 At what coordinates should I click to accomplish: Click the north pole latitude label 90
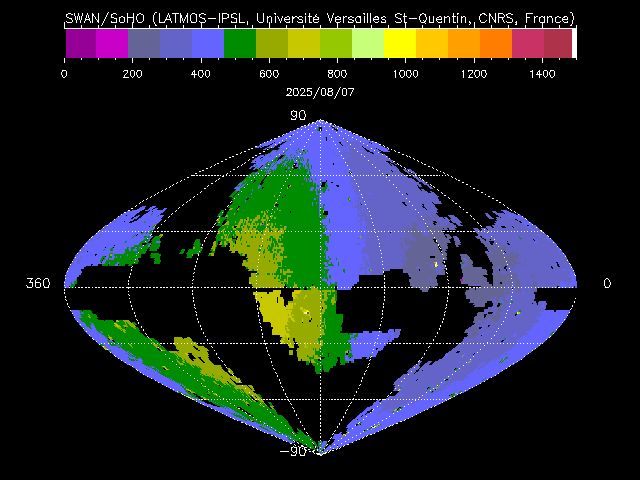click(298, 116)
